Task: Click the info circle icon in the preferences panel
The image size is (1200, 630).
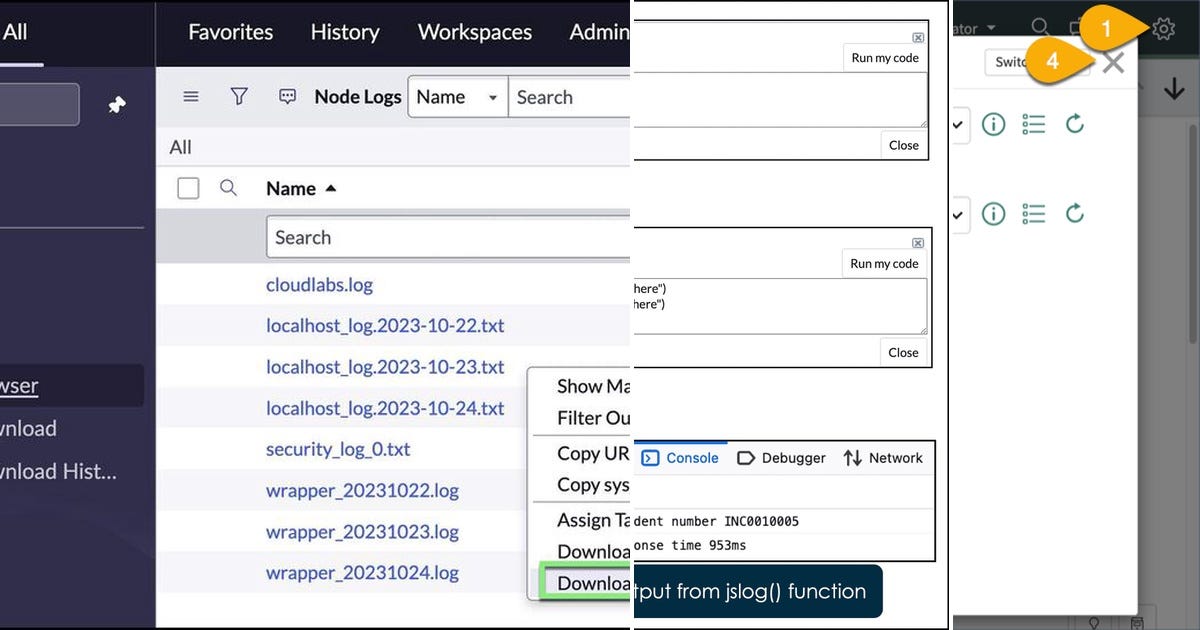Action: pyautogui.click(x=992, y=124)
